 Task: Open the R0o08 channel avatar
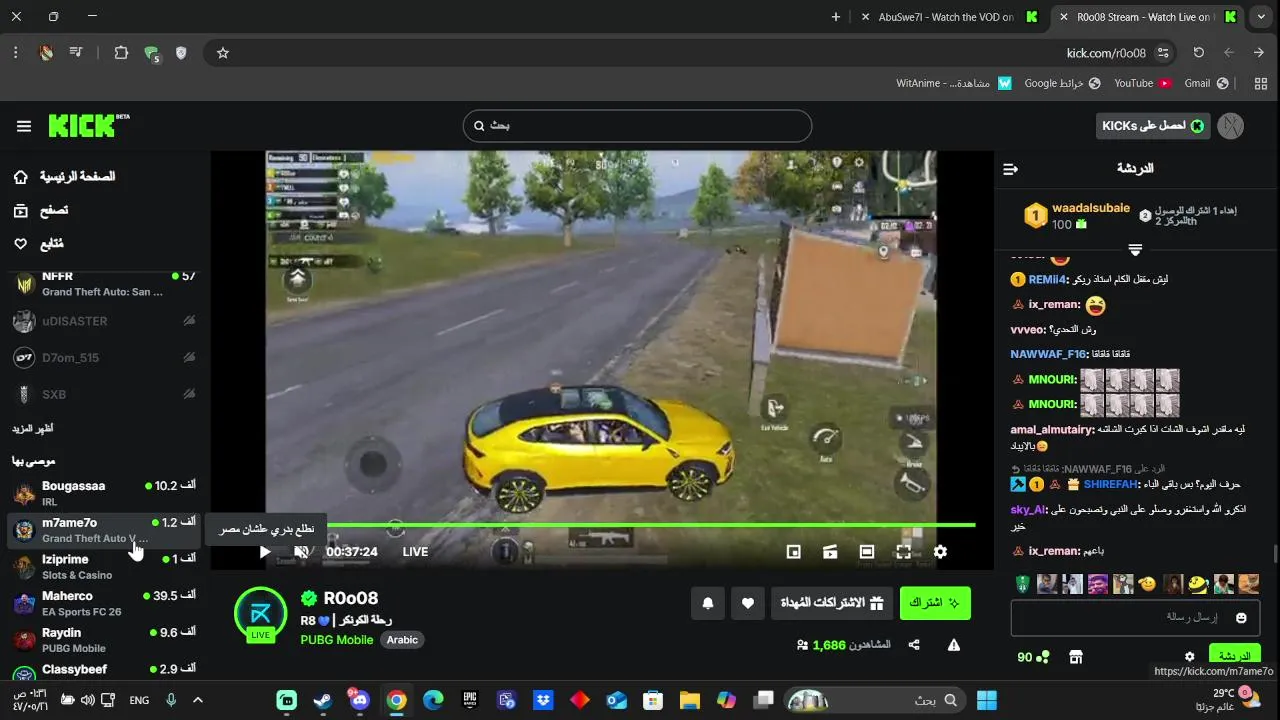tap(261, 614)
